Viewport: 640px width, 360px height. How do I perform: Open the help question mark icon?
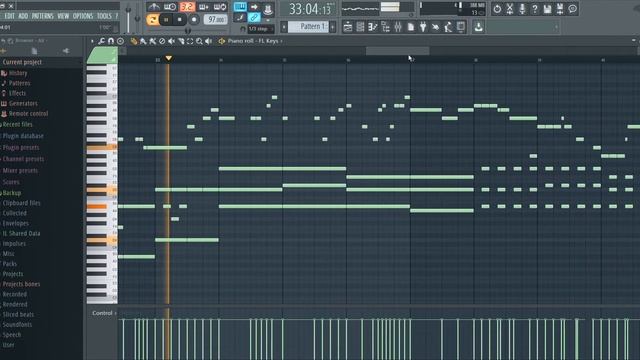click(535, 9)
